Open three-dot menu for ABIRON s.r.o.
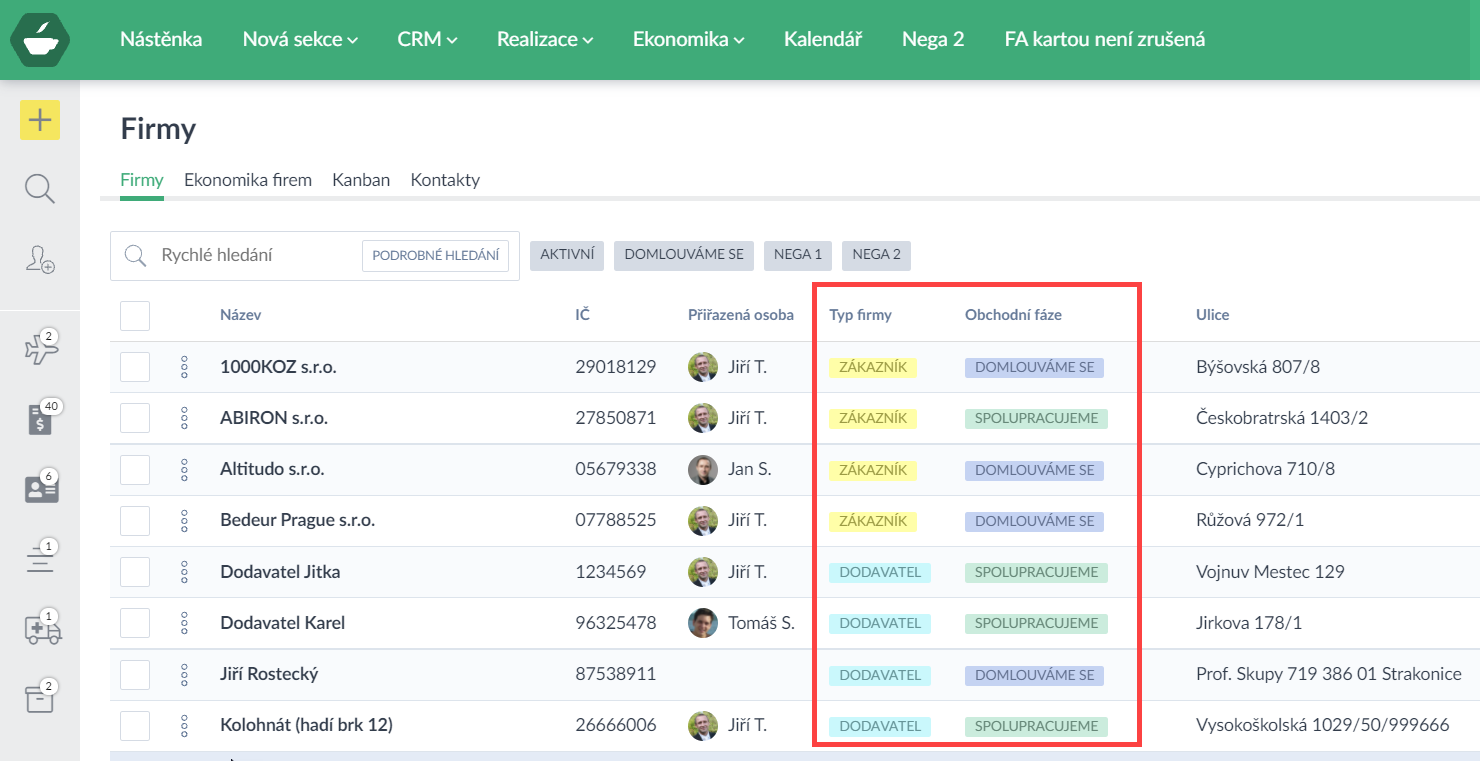The height and width of the screenshot is (761, 1480). 184,418
